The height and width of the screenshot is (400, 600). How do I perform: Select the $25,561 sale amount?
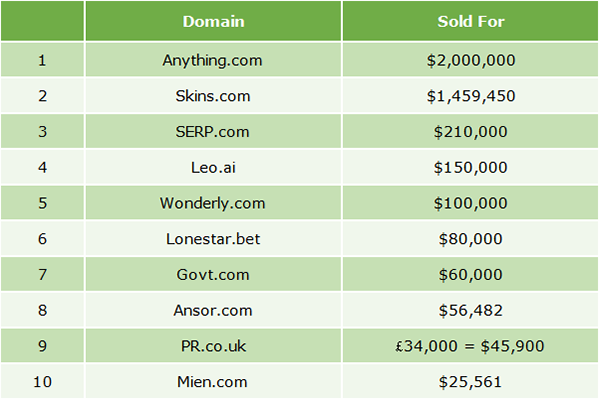pos(471,381)
